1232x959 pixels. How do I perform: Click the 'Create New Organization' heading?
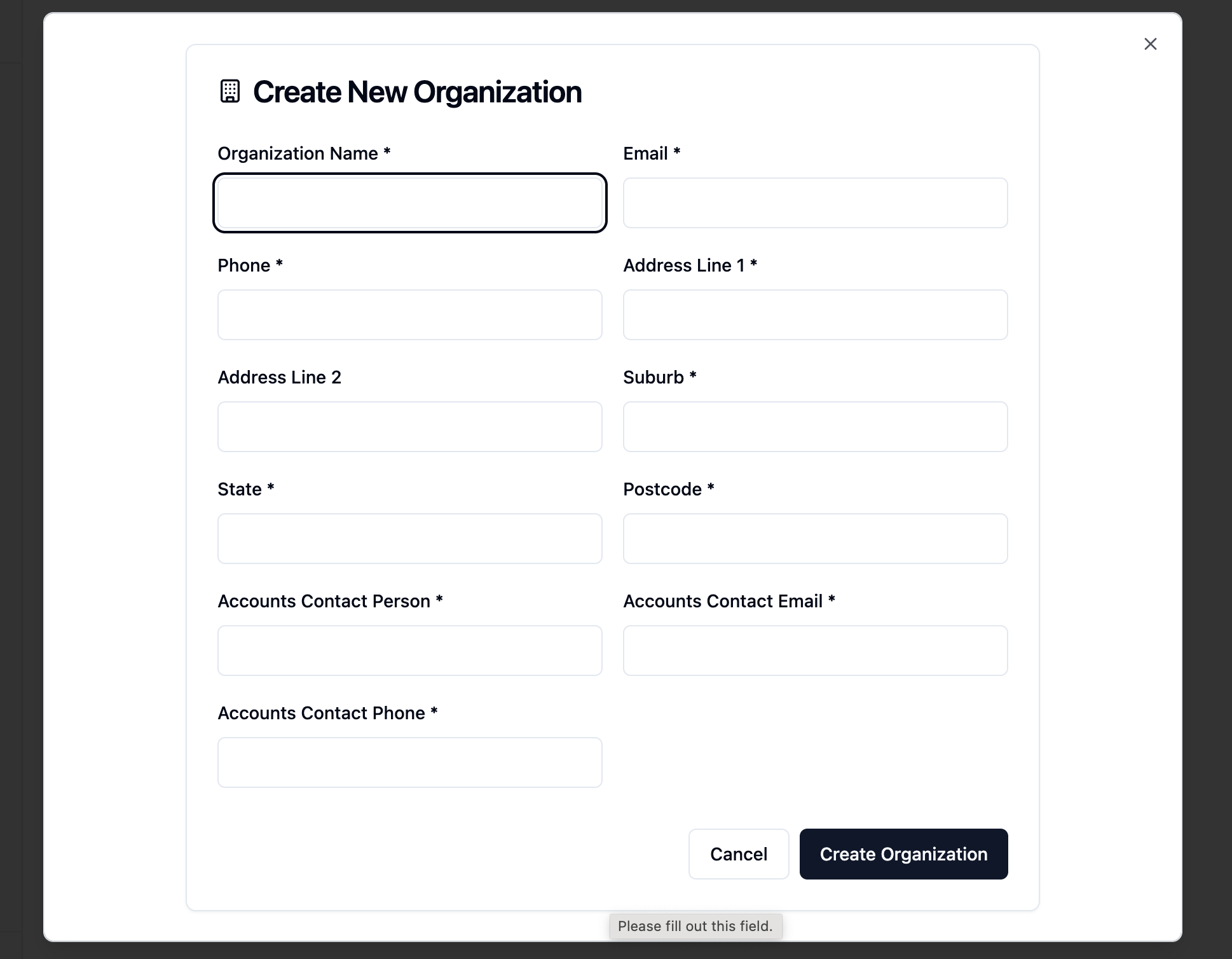tap(417, 92)
